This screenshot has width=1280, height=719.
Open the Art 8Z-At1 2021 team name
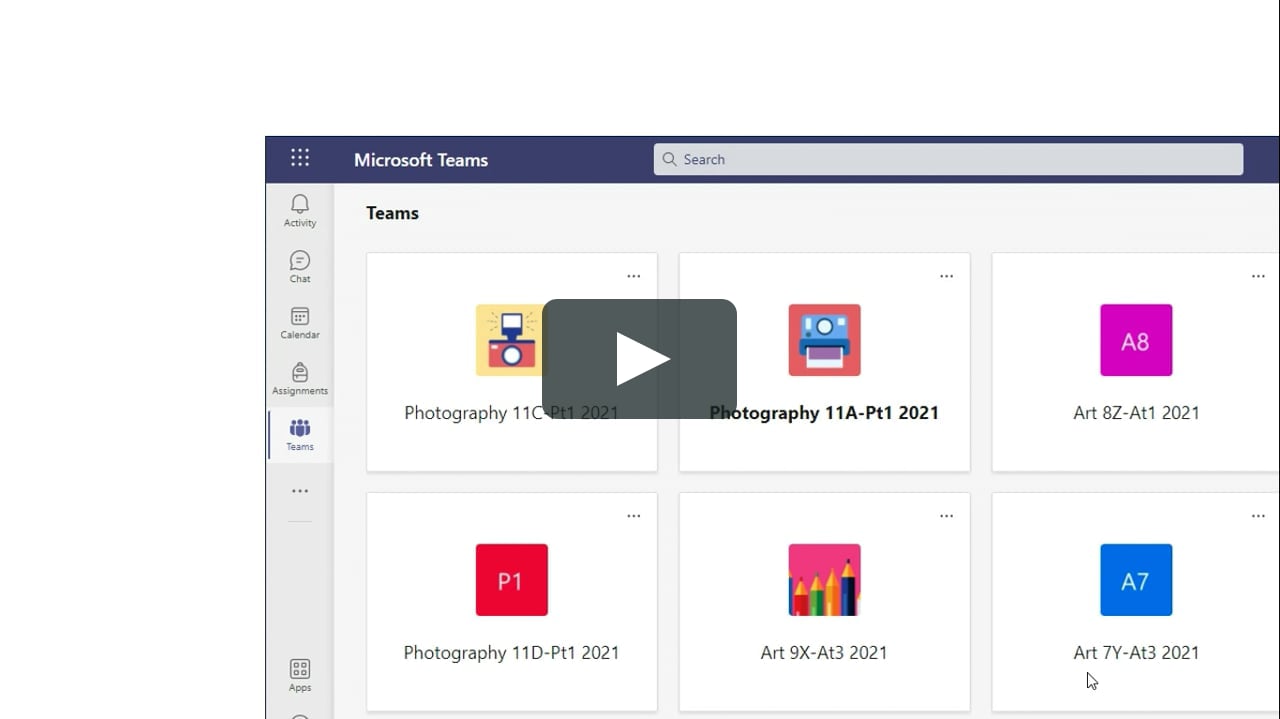pos(1136,412)
